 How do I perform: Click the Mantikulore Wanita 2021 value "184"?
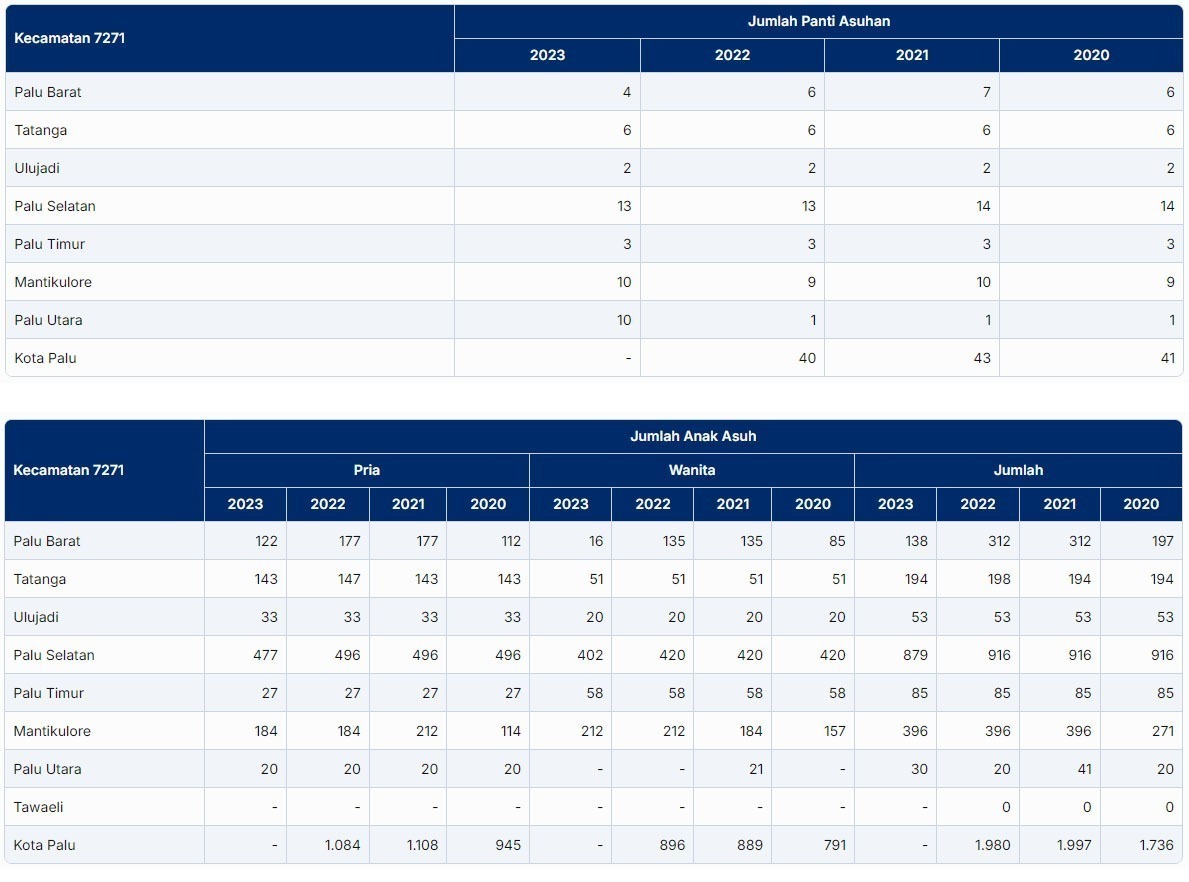point(751,731)
